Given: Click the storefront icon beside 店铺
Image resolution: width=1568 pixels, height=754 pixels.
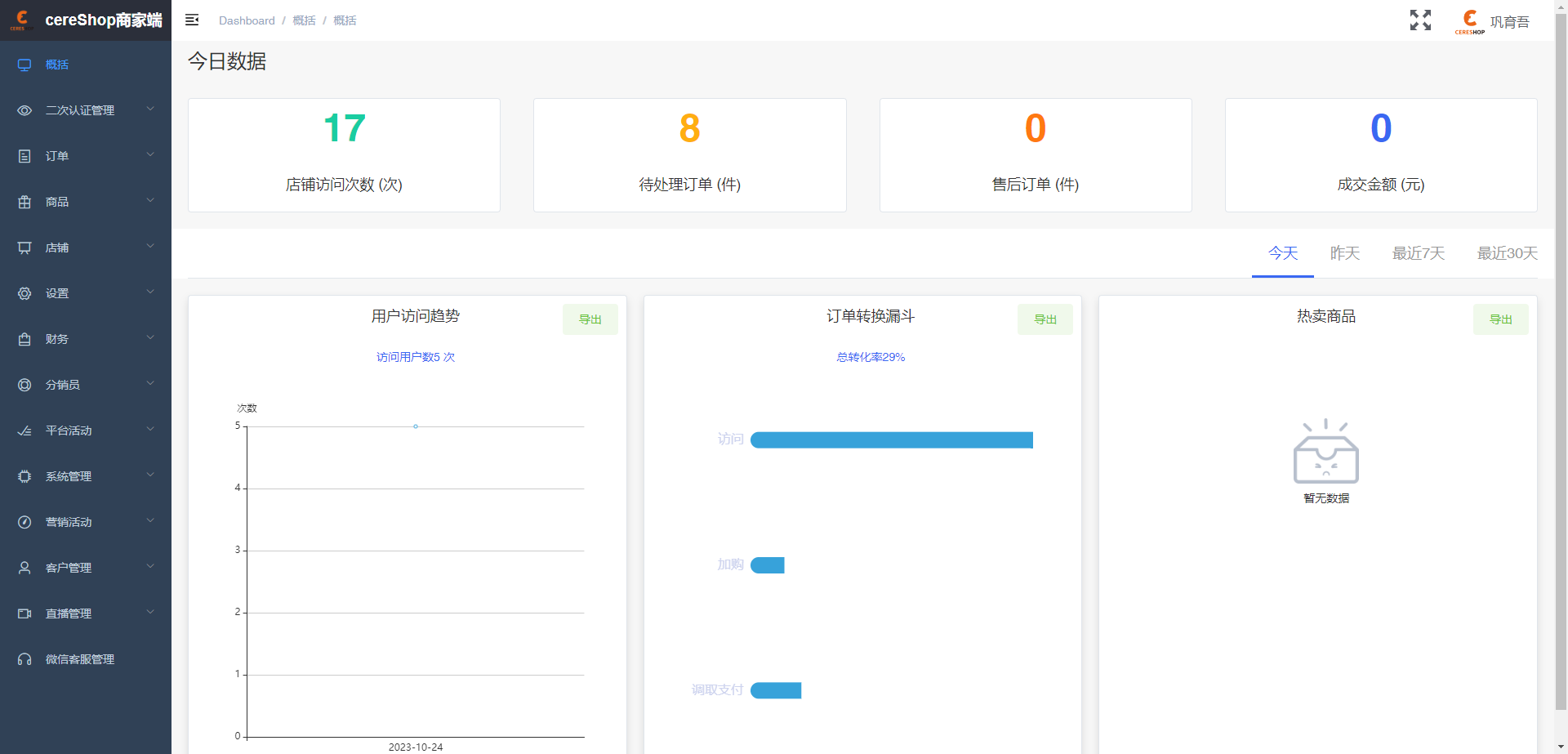Looking at the screenshot, I should (24, 248).
